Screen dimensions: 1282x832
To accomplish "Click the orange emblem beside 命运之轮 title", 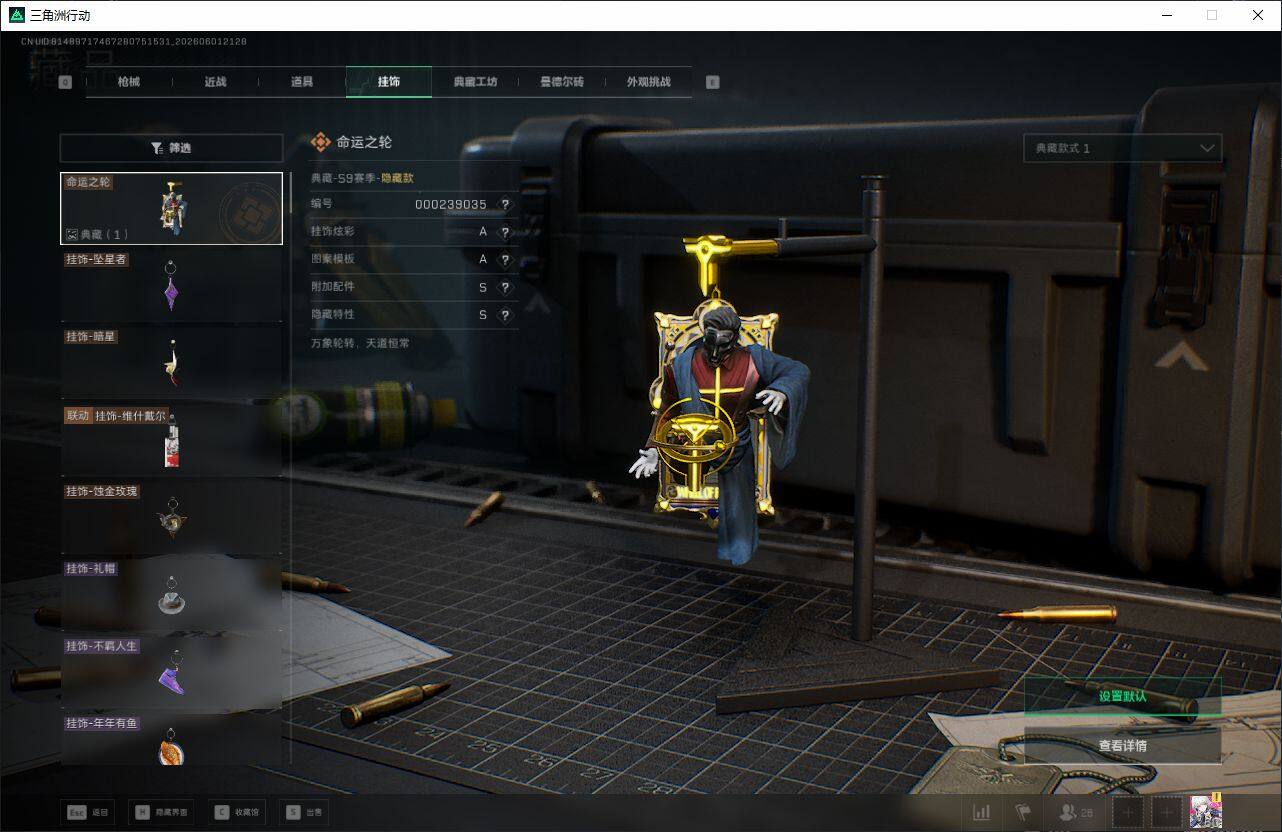I will click(x=321, y=142).
